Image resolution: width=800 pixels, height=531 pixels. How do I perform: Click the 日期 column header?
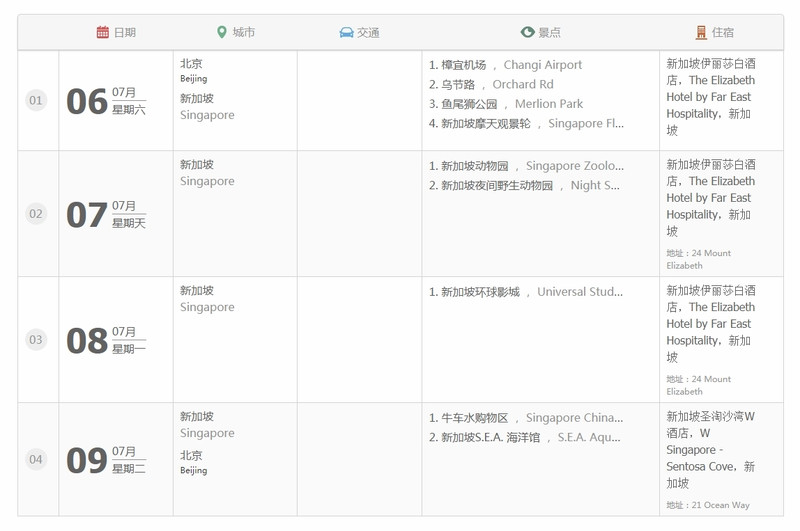(116, 32)
